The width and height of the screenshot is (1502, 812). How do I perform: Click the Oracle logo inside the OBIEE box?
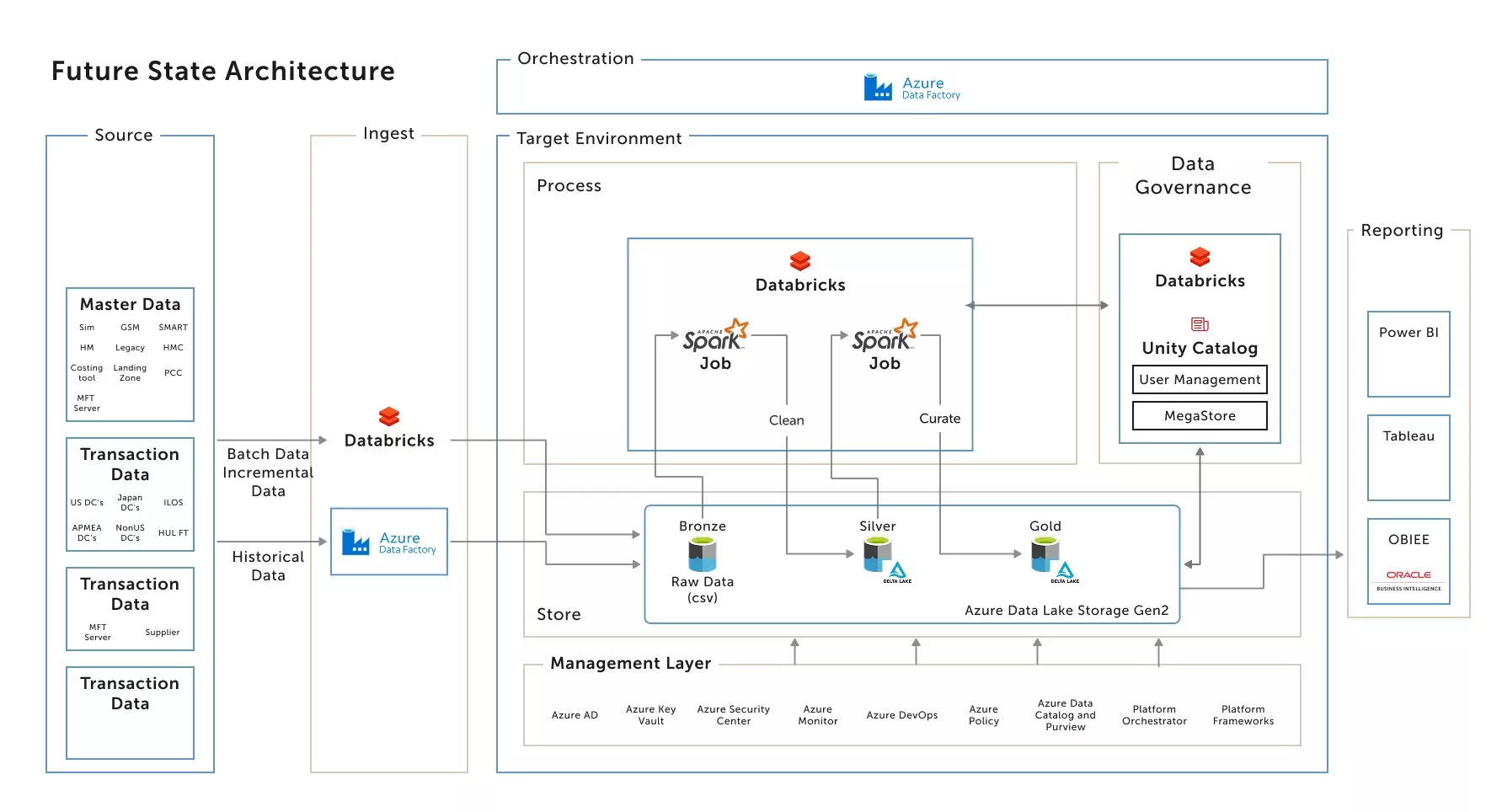coord(1407,575)
